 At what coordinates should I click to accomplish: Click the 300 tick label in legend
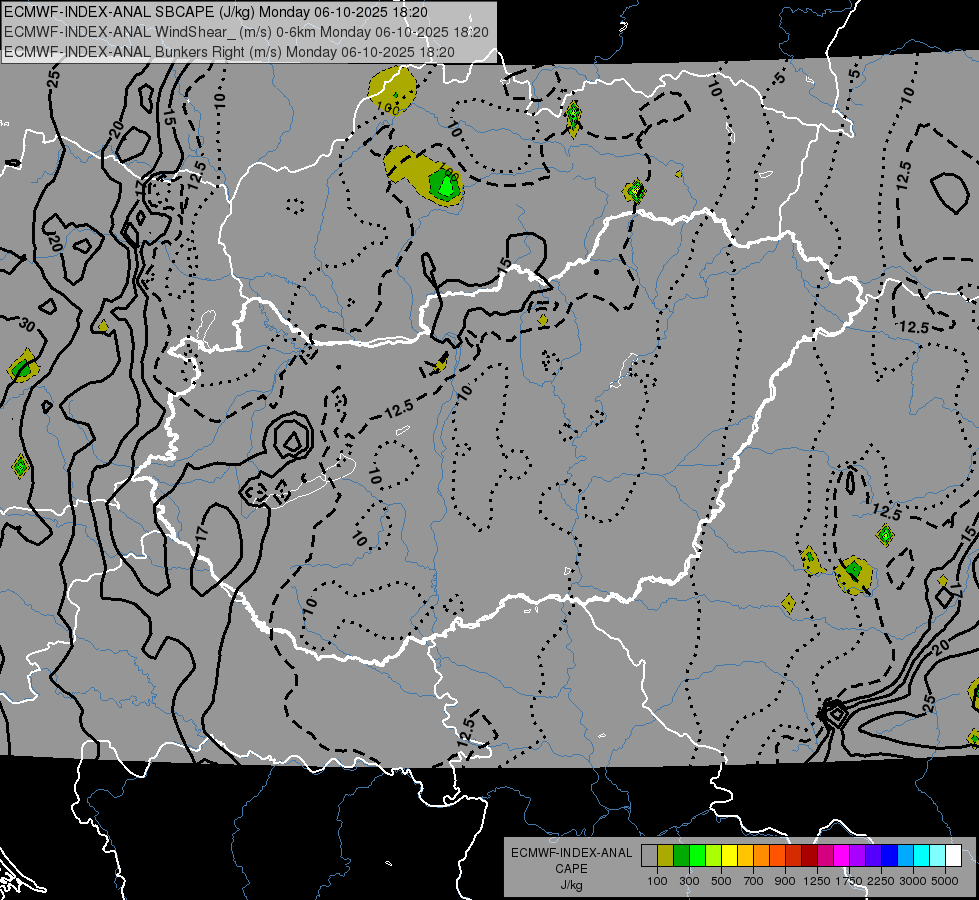point(689,881)
